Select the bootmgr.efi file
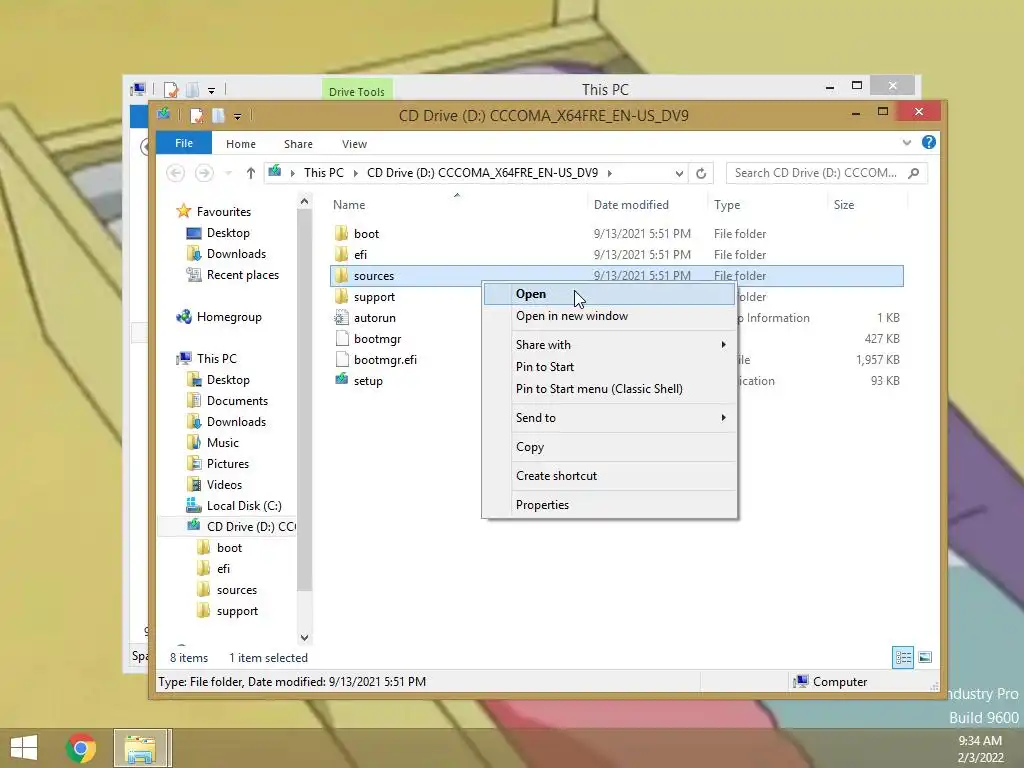The image size is (1024, 768). pos(385,360)
